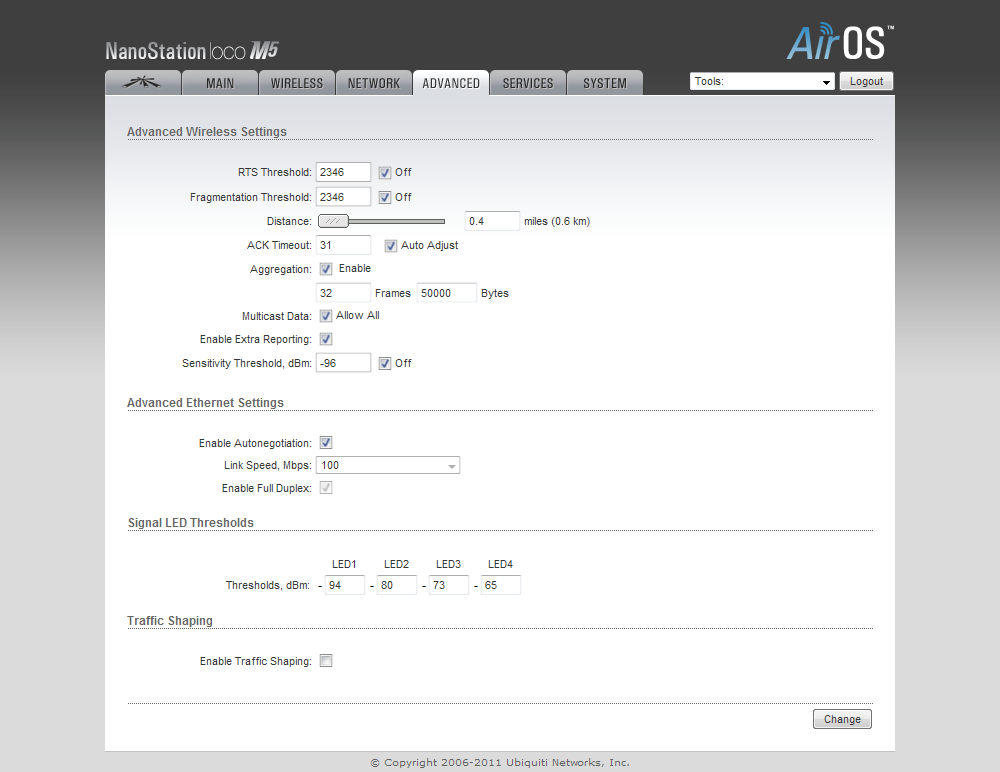1000x772 pixels.
Task: Click the Change button
Action: click(x=842, y=719)
